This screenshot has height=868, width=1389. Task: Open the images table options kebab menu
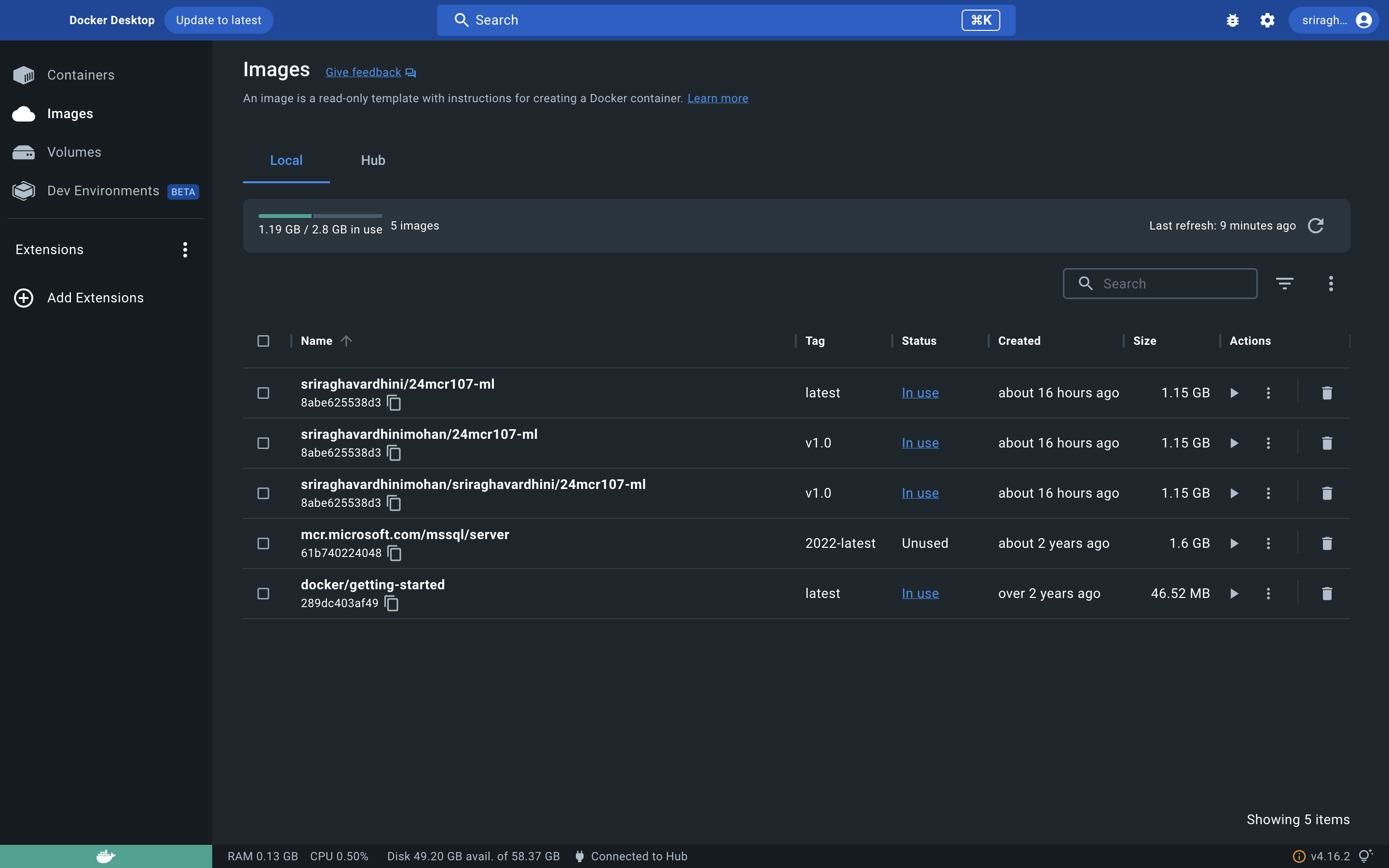pos(1331,284)
